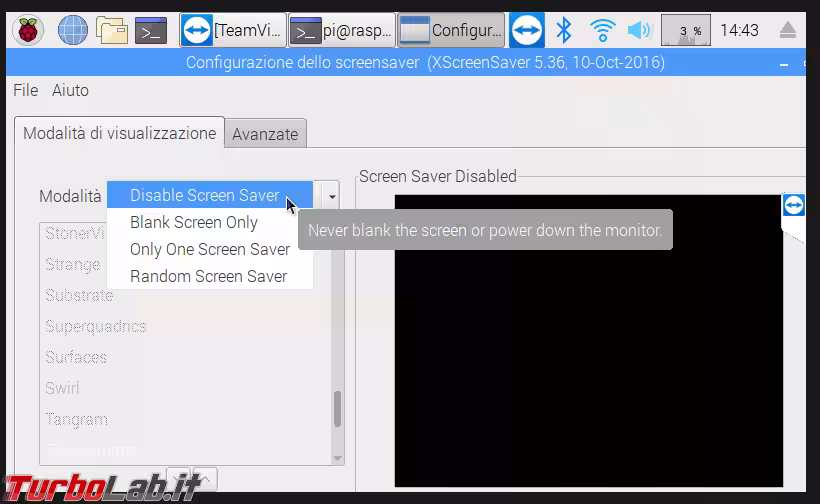
Task: Switch to Modalità di visualizzazione tab
Action: click(119, 133)
